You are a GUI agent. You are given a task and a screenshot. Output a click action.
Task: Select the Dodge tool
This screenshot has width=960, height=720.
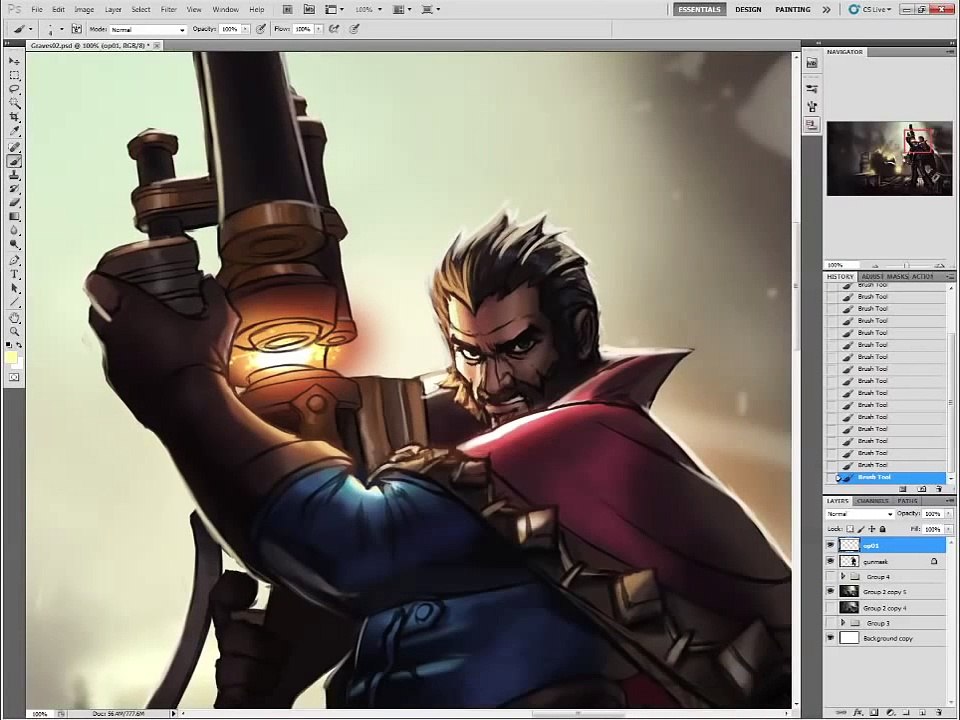point(14,245)
